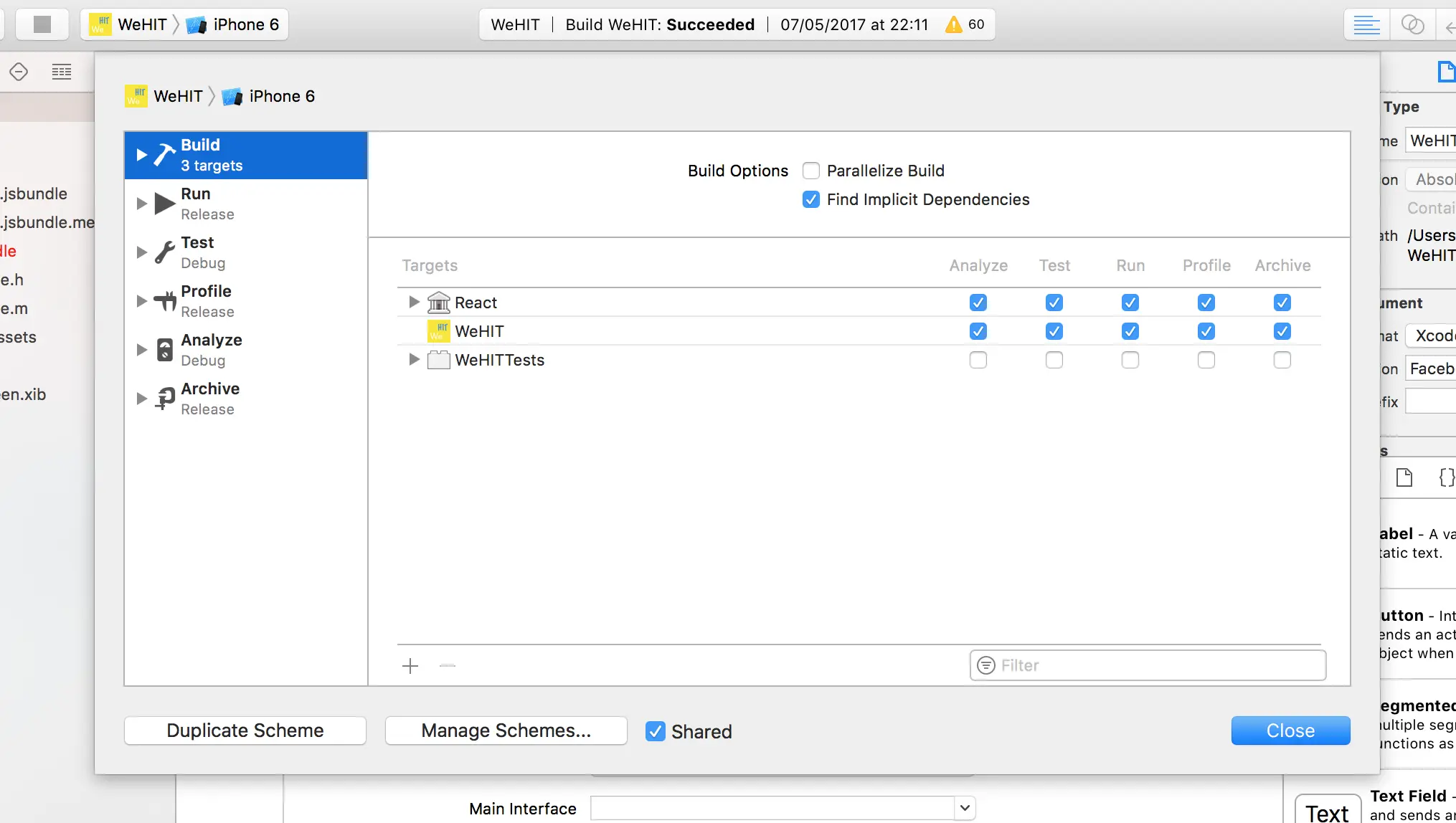Select the Archive Release action
The height and width of the screenshot is (823, 1456).
pos(246,399)
